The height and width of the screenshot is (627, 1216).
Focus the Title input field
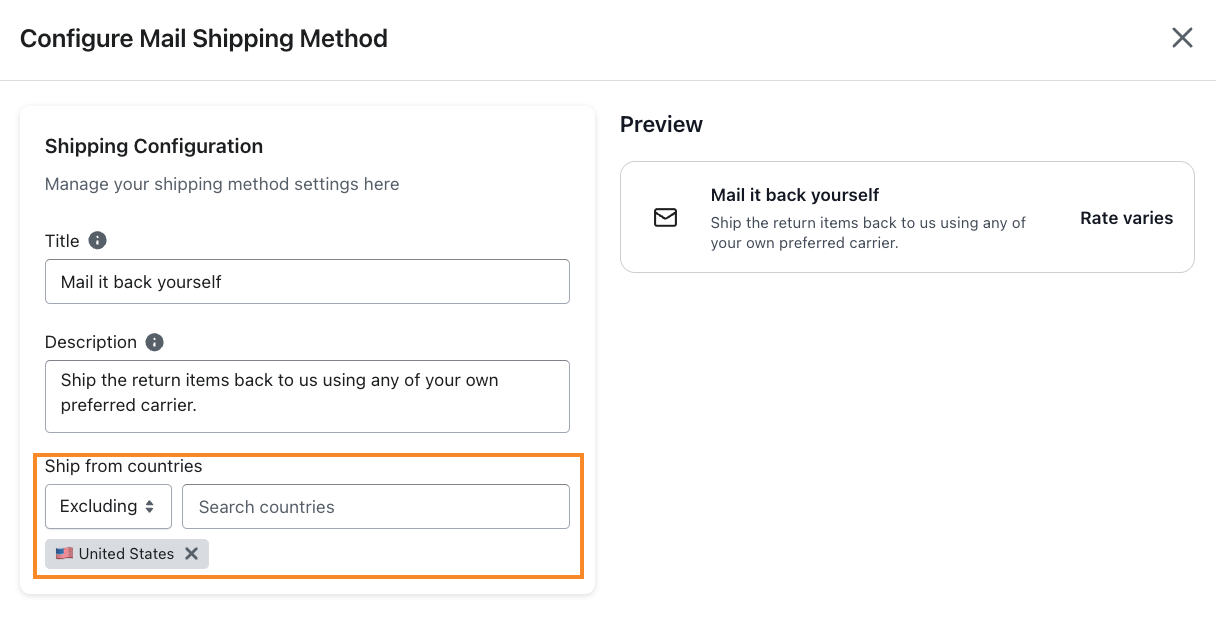pyautogui.click(x=307, y=282)
